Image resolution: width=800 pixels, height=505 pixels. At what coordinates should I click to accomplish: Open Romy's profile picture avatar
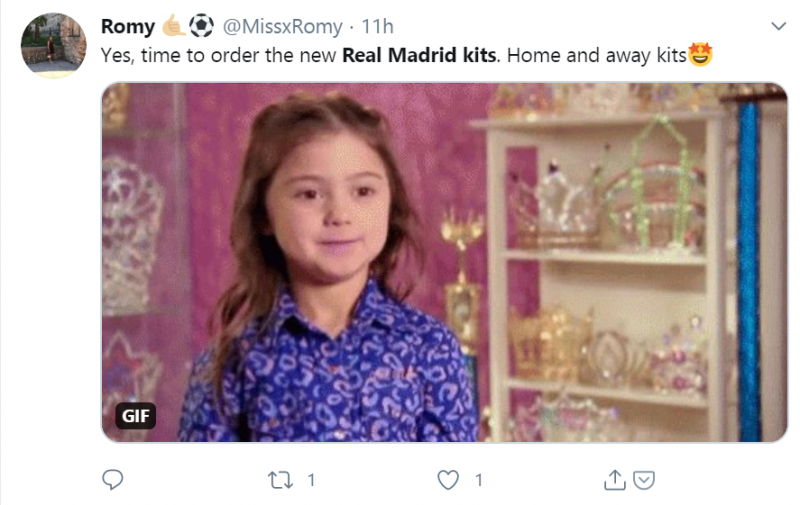pos(53,45)
